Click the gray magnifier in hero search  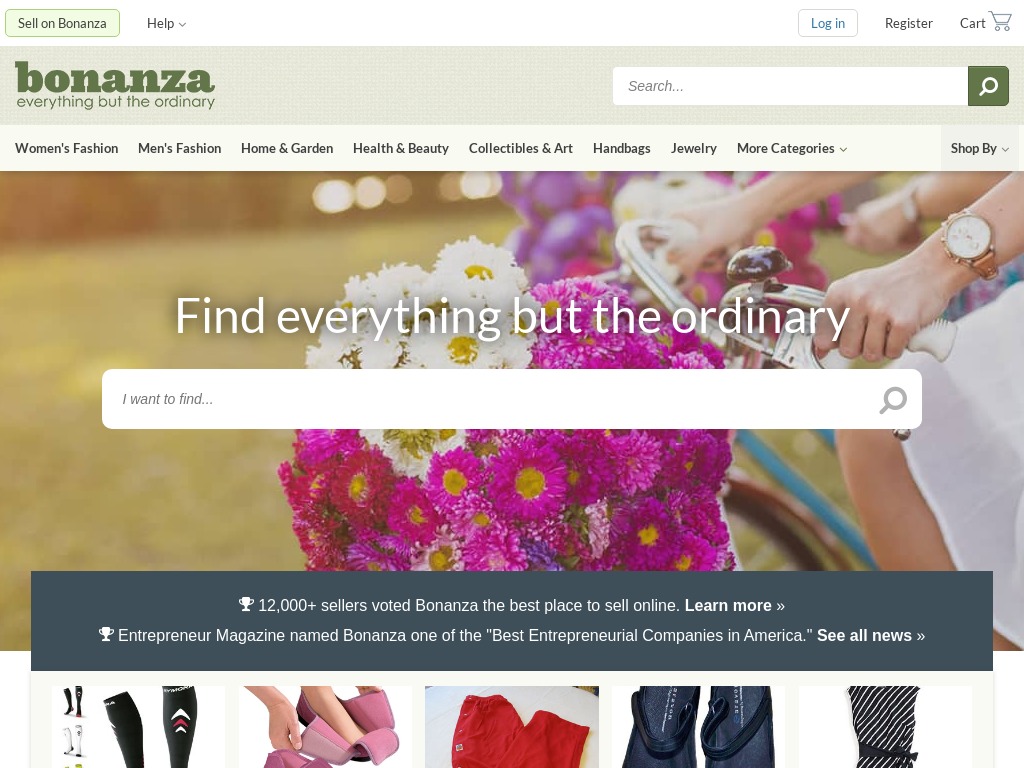pos(893,400)
